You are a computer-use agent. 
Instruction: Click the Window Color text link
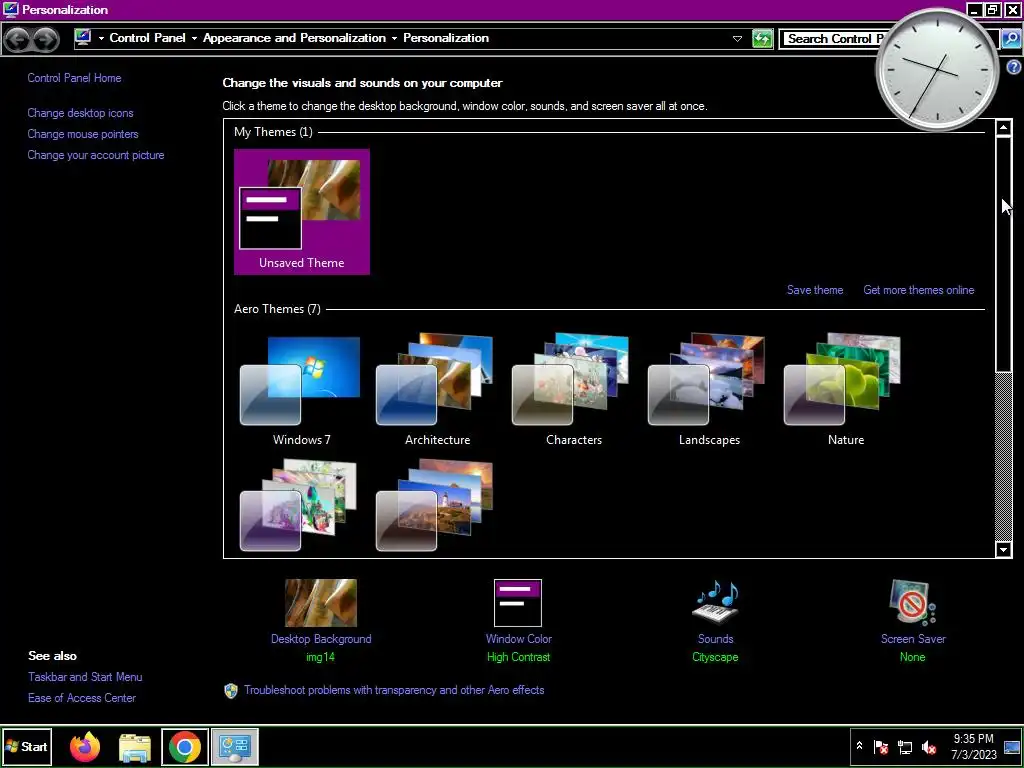pyautogui.click(x=519, y=639)
